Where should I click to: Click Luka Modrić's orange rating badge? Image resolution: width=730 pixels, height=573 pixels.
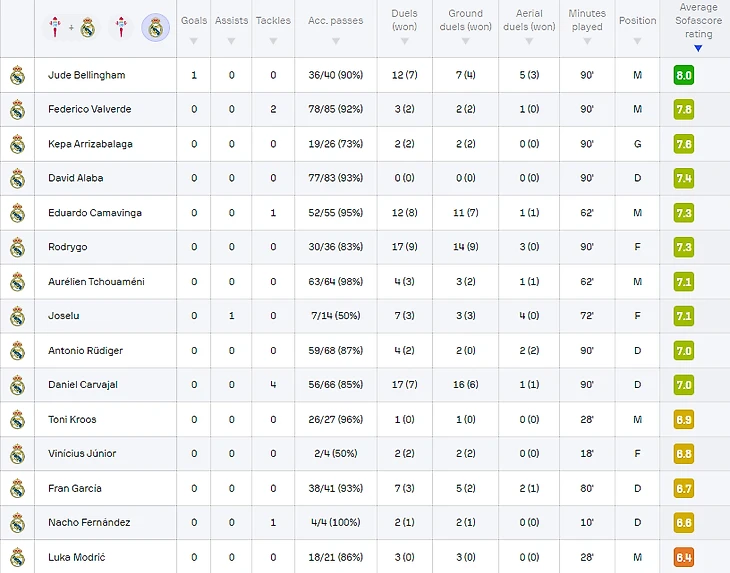click(x=684, y=557)
